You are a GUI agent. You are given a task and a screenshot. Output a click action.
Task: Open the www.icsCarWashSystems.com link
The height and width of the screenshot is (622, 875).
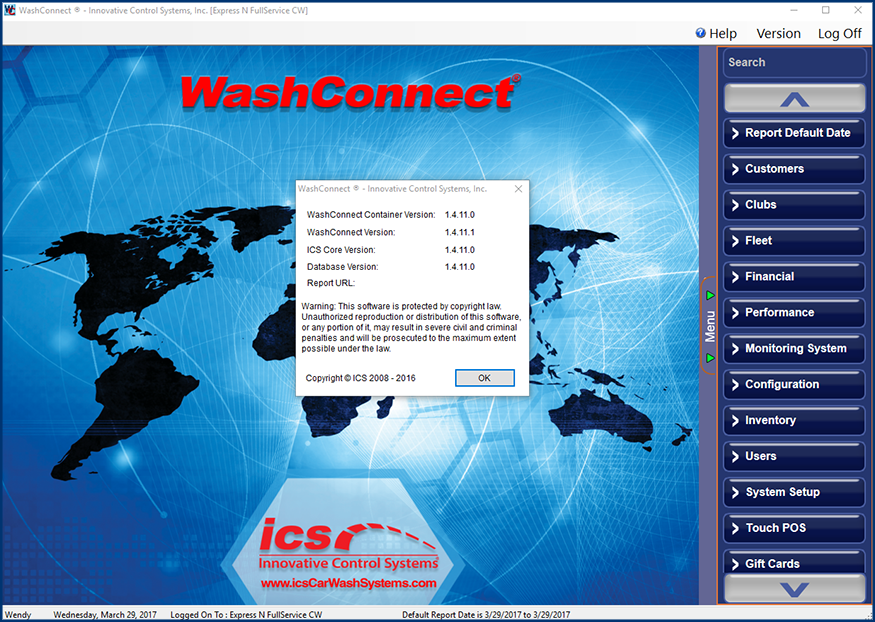(x=348, y=583)
